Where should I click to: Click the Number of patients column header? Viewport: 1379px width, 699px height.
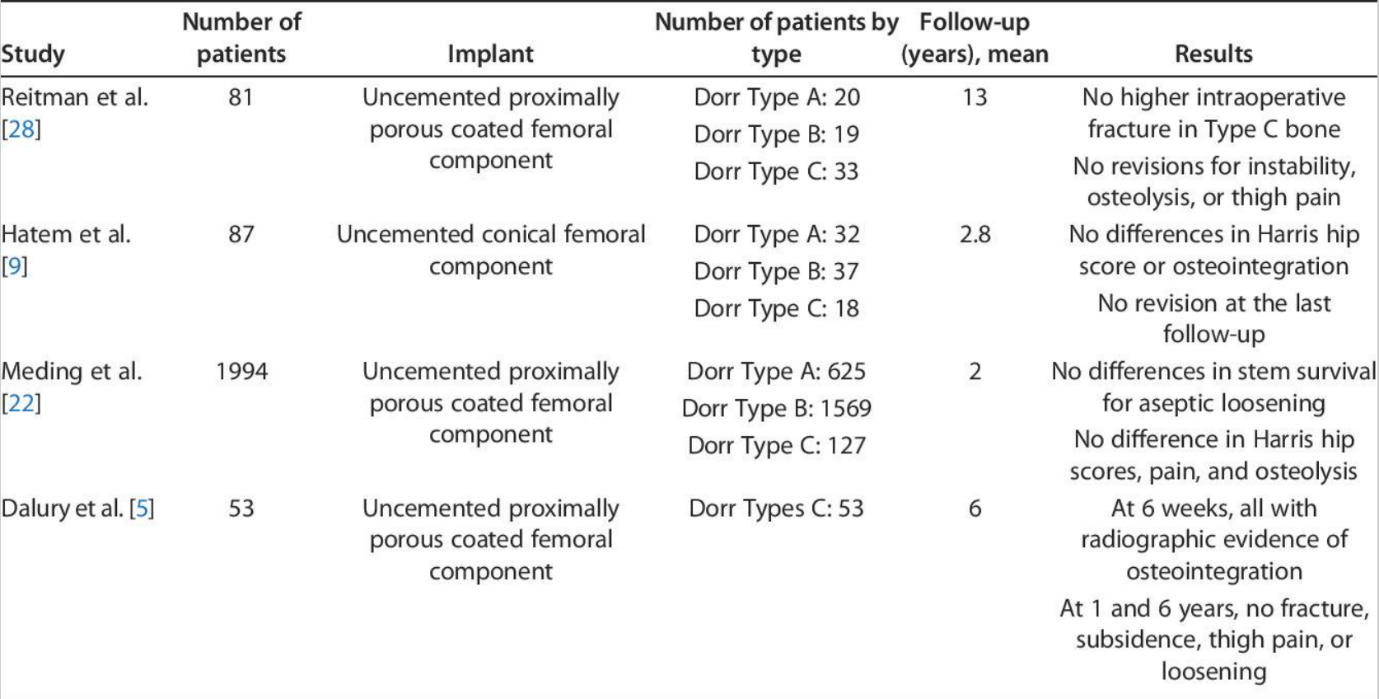240,37
